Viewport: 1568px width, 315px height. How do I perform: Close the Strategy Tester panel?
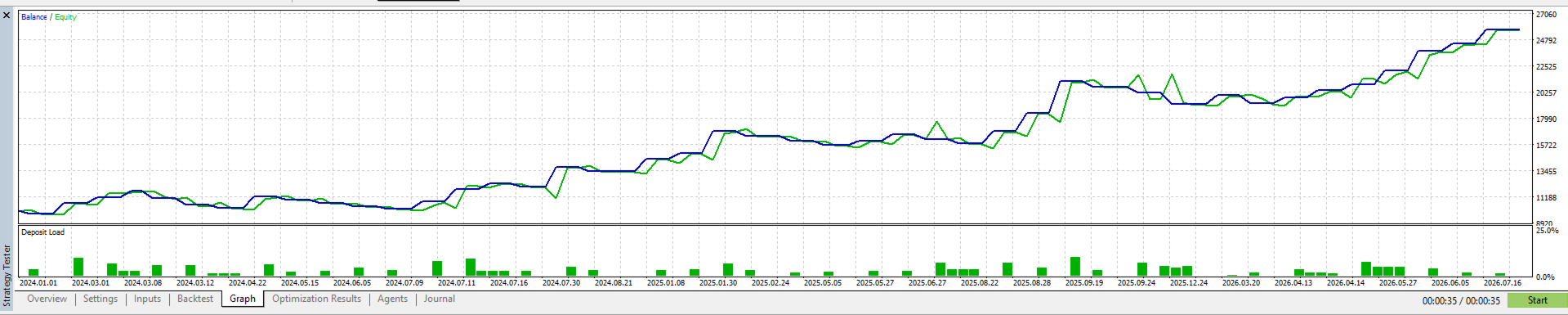point(7,15)
